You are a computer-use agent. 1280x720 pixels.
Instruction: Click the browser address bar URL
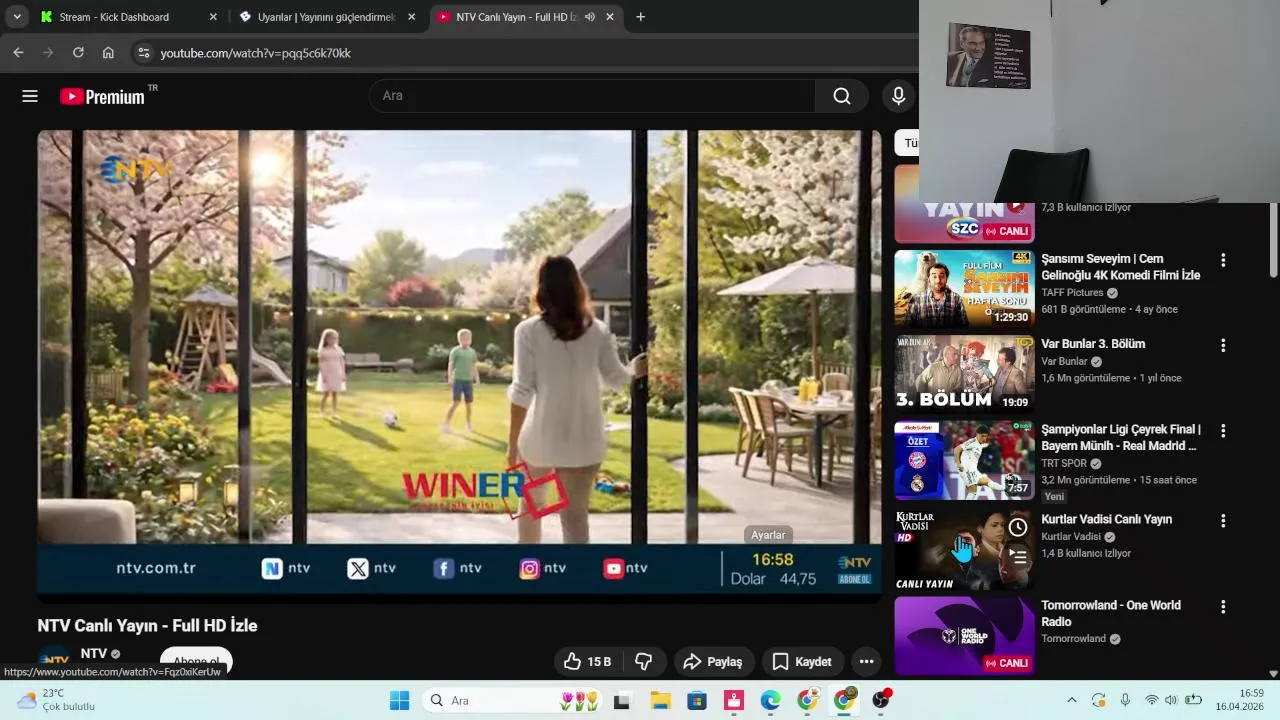255,53
